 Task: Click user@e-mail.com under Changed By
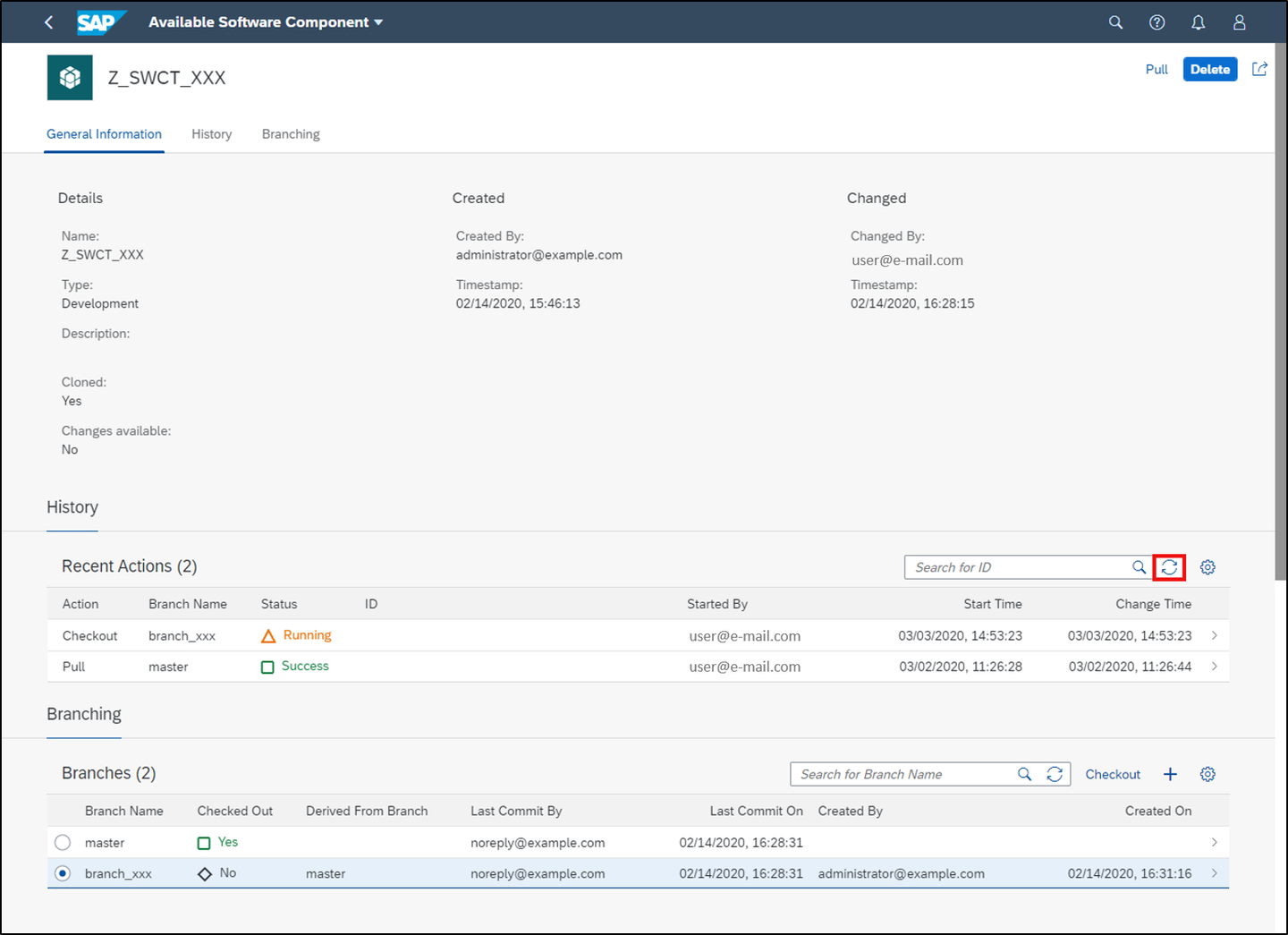[x=907, y=260]
